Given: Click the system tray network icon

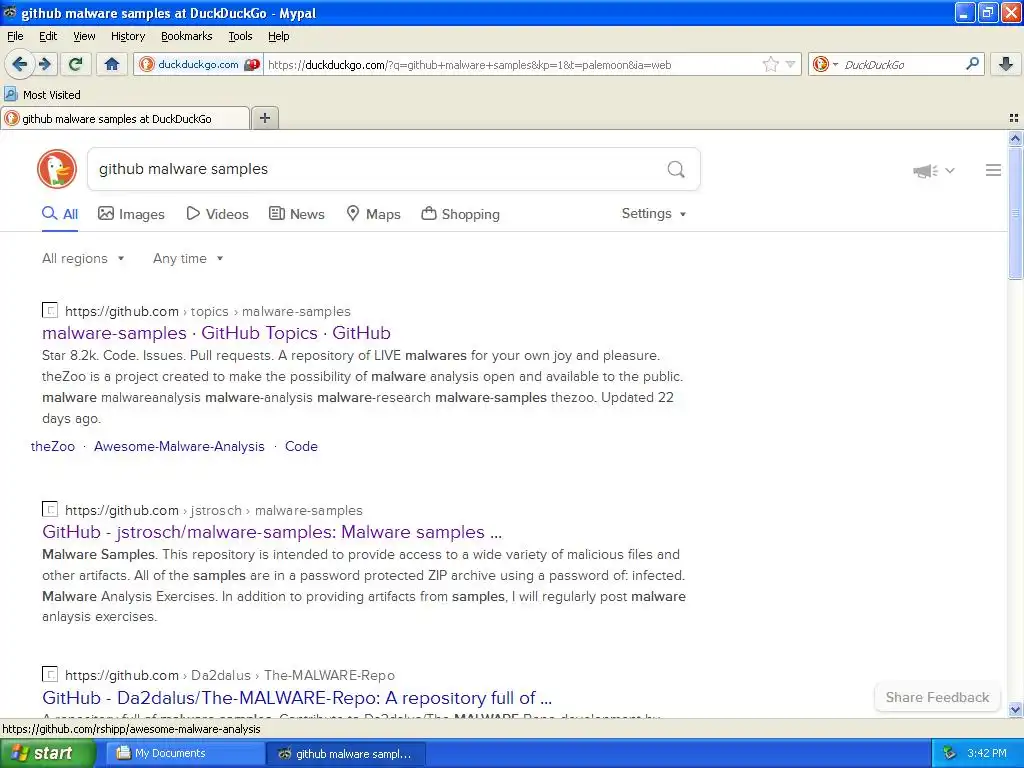Looking at the screenshot, I should click(950, 754).
